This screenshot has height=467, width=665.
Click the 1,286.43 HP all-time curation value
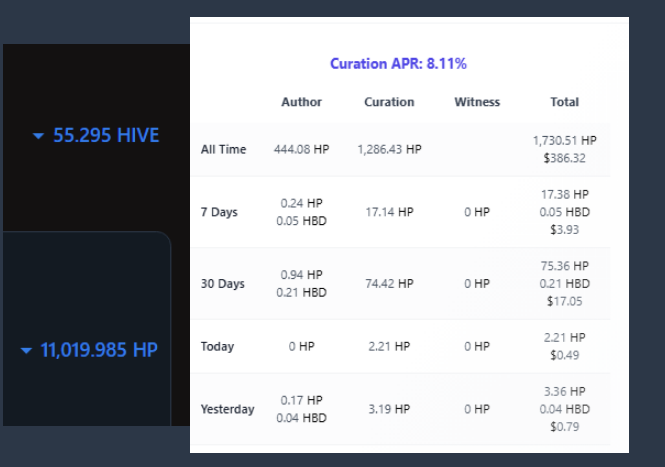[389, 149]
